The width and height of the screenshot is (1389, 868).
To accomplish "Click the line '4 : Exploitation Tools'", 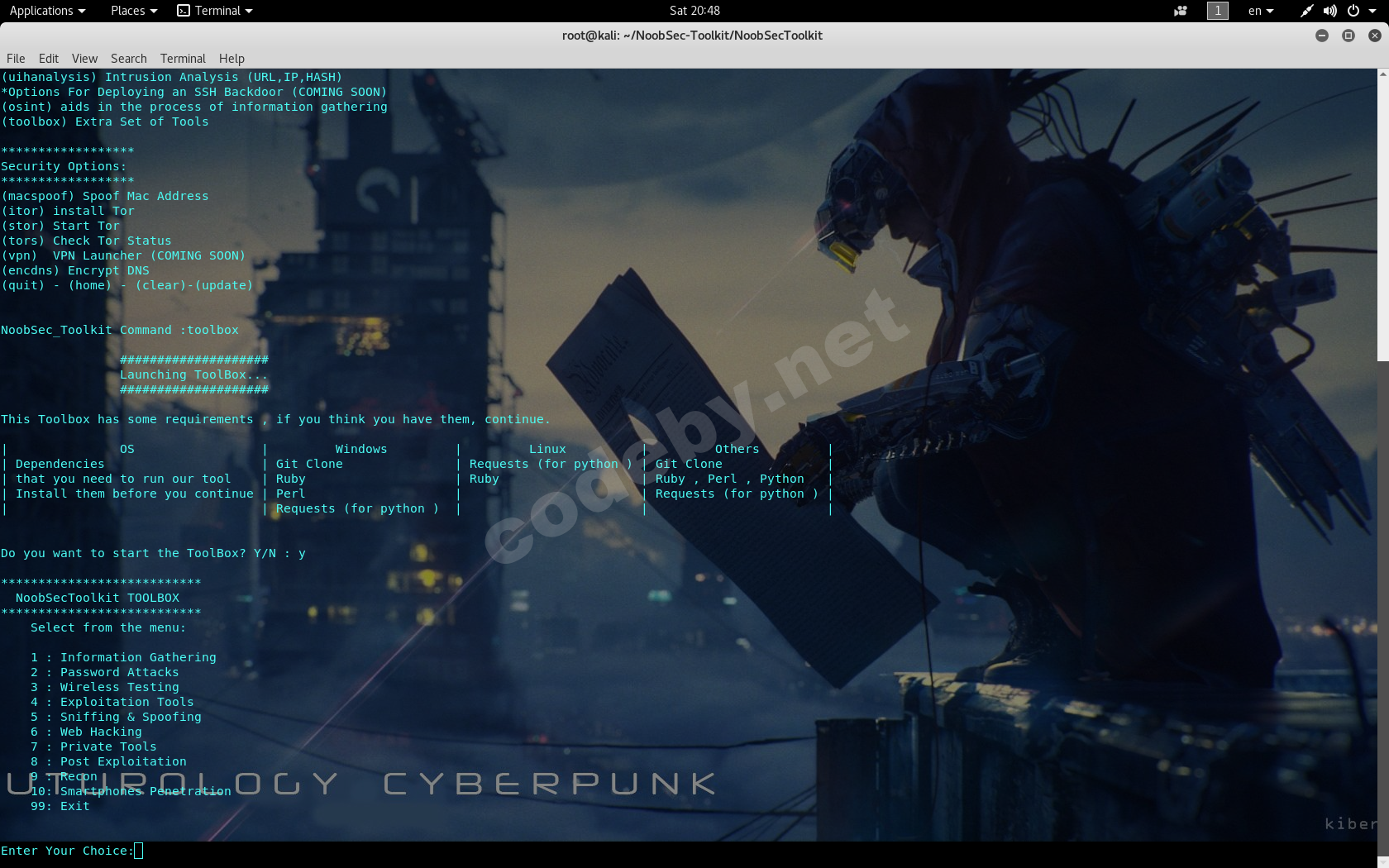I will 112,702.
